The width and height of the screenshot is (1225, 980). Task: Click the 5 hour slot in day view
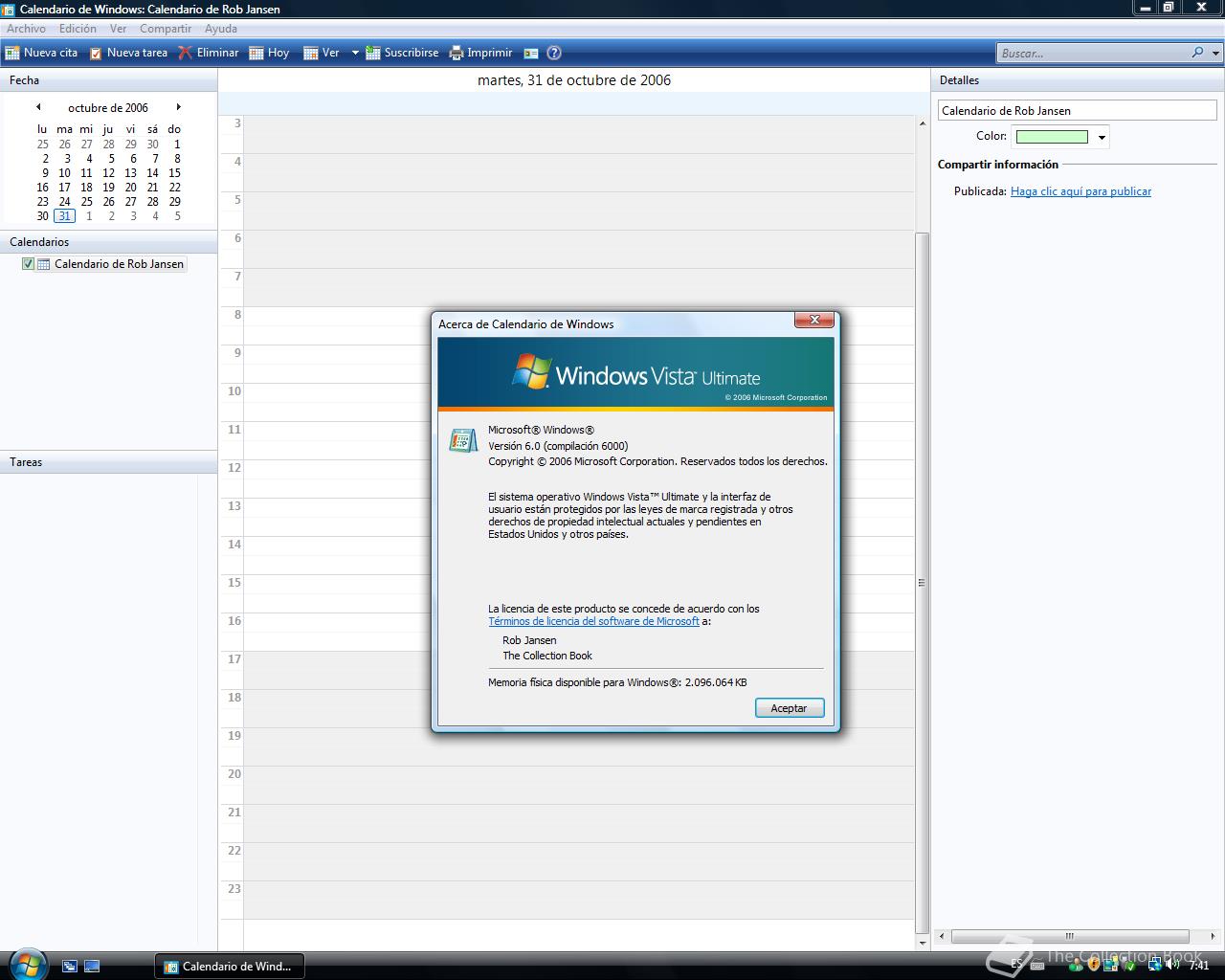click(x=579, y=211)
